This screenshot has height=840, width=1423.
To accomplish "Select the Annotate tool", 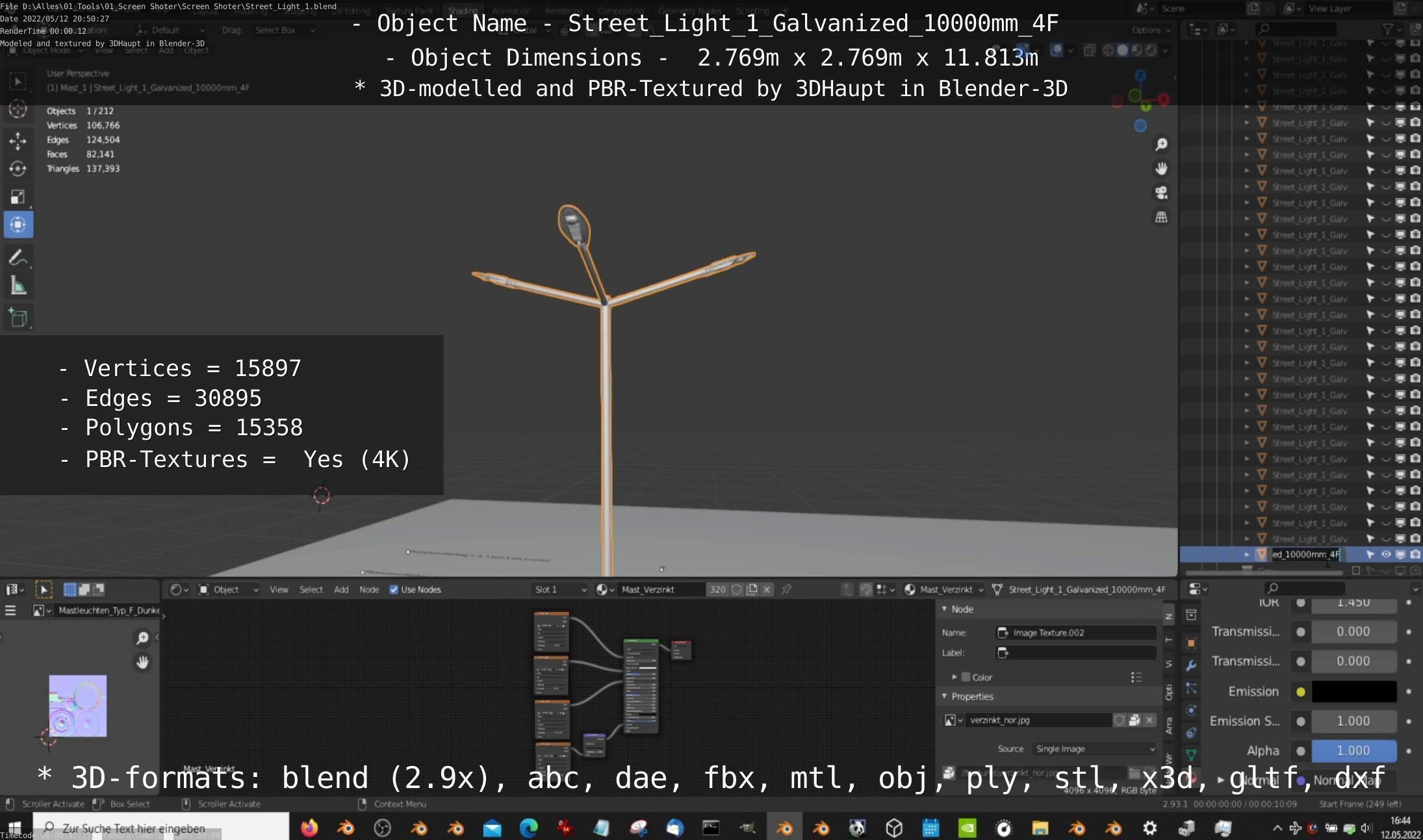I will 18,257.
